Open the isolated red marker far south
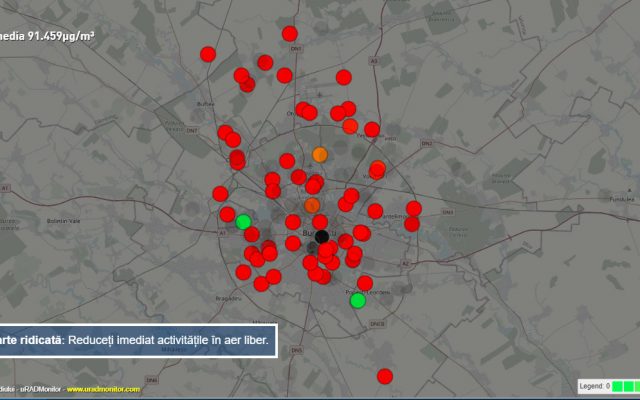 (385, 376)
